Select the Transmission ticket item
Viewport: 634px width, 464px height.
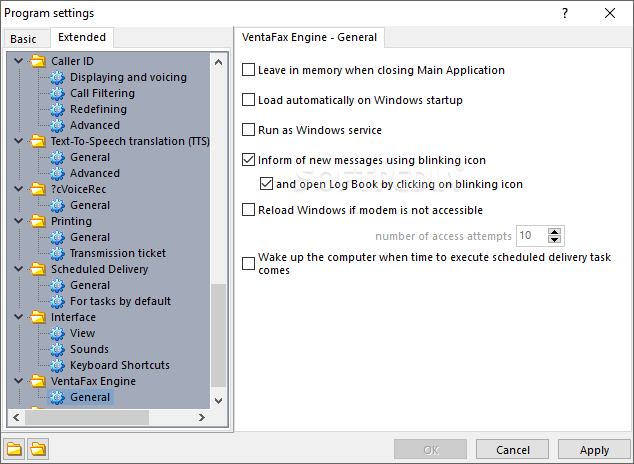tap(118, 253)
